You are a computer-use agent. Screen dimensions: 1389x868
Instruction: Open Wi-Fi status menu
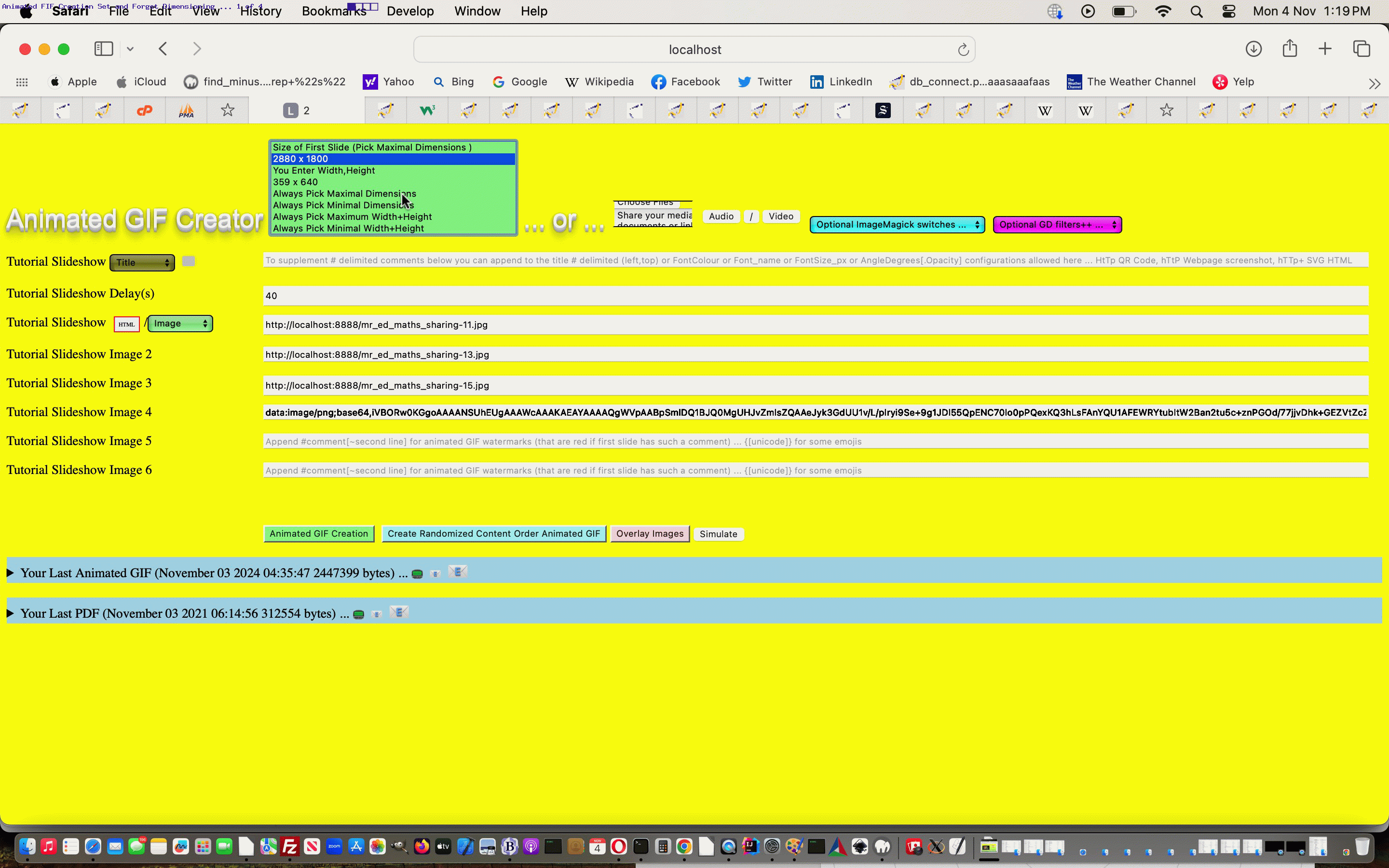(x=1163, y=12)
